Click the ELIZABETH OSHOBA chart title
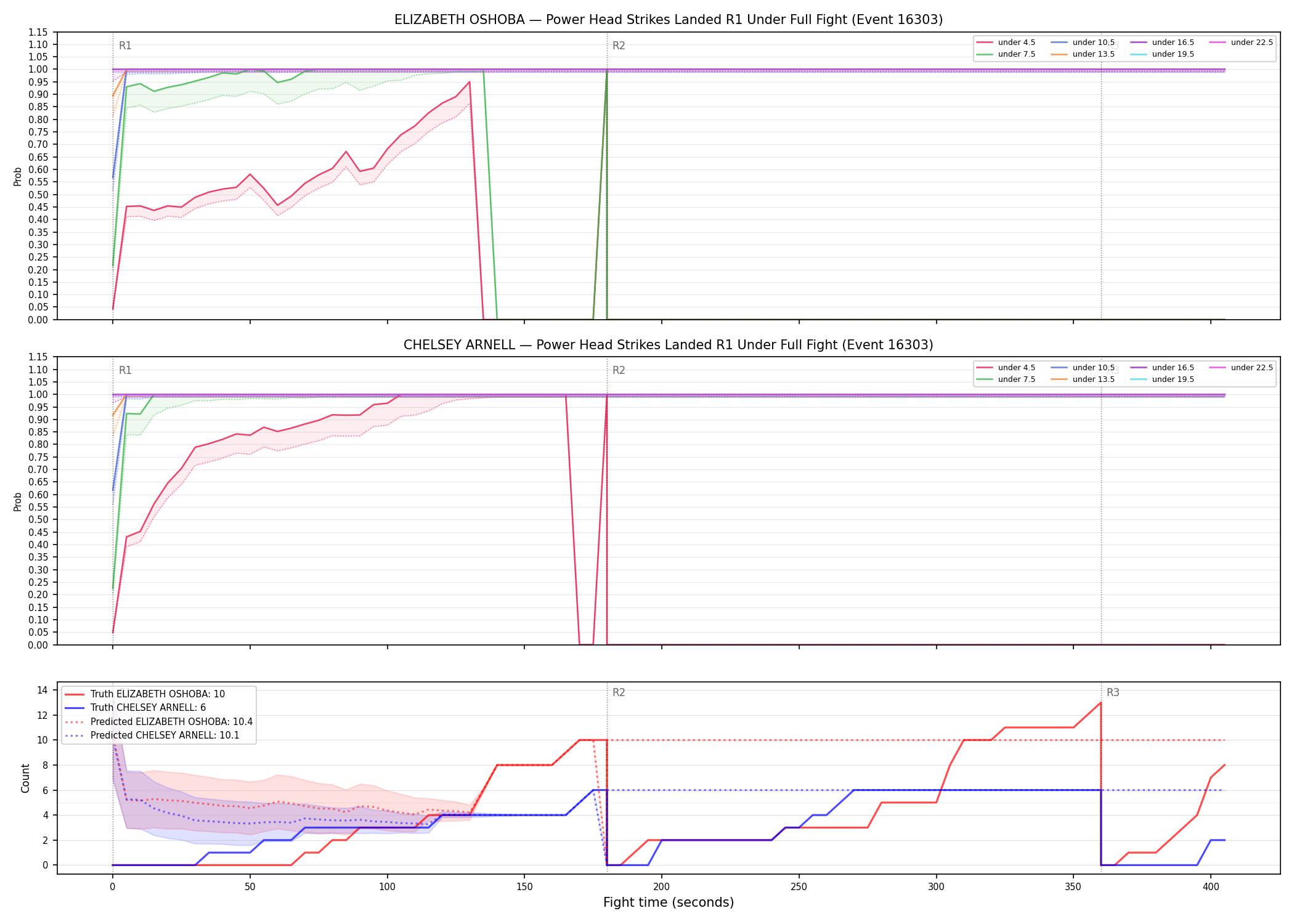 [x=669, y=20]
